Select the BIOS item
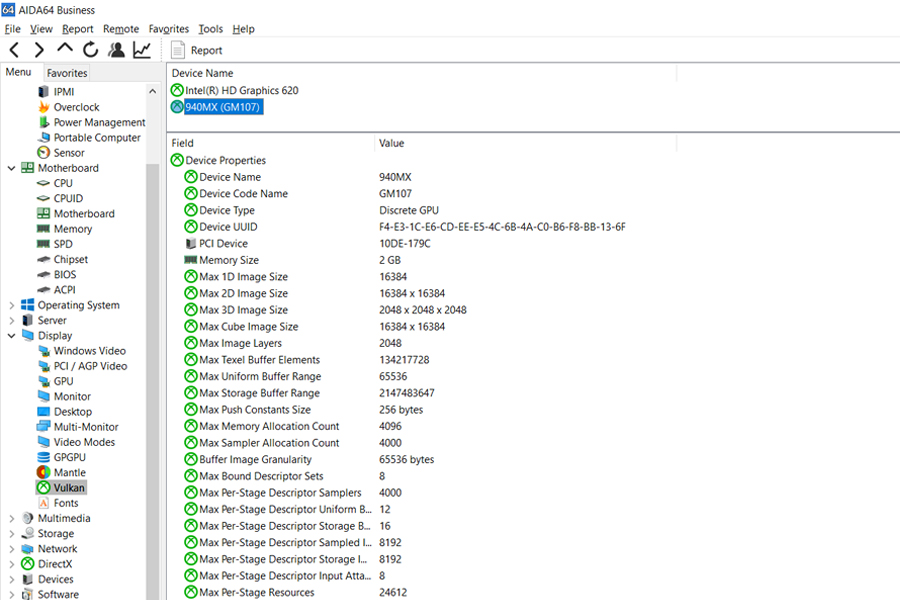This screenshot has height=600, width=900. coord(65,274)
